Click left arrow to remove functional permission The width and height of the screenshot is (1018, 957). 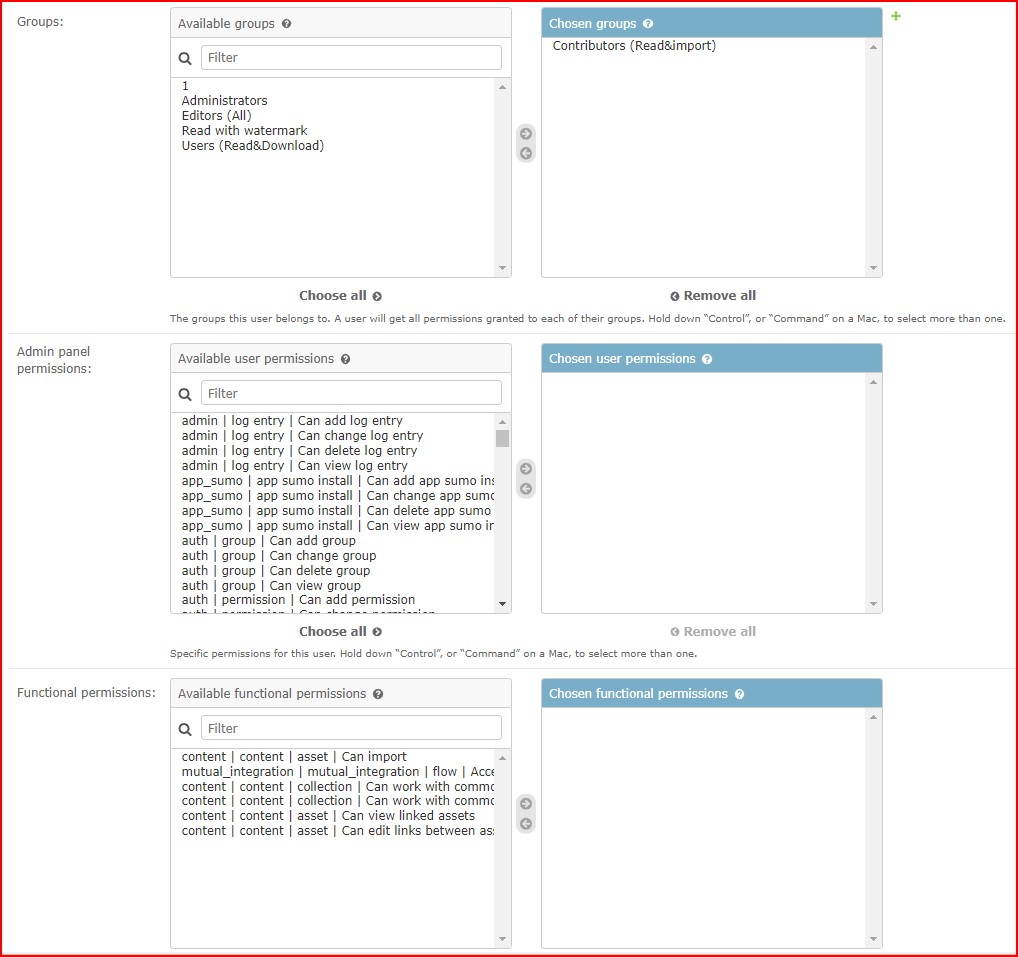click(x=526, y=824)
